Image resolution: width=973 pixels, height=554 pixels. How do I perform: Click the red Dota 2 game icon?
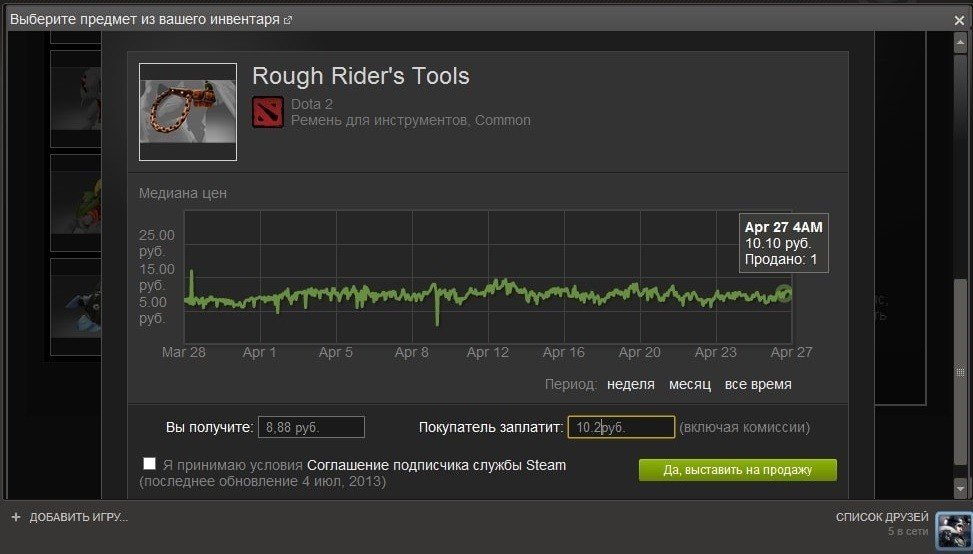(x=268, y=112)
